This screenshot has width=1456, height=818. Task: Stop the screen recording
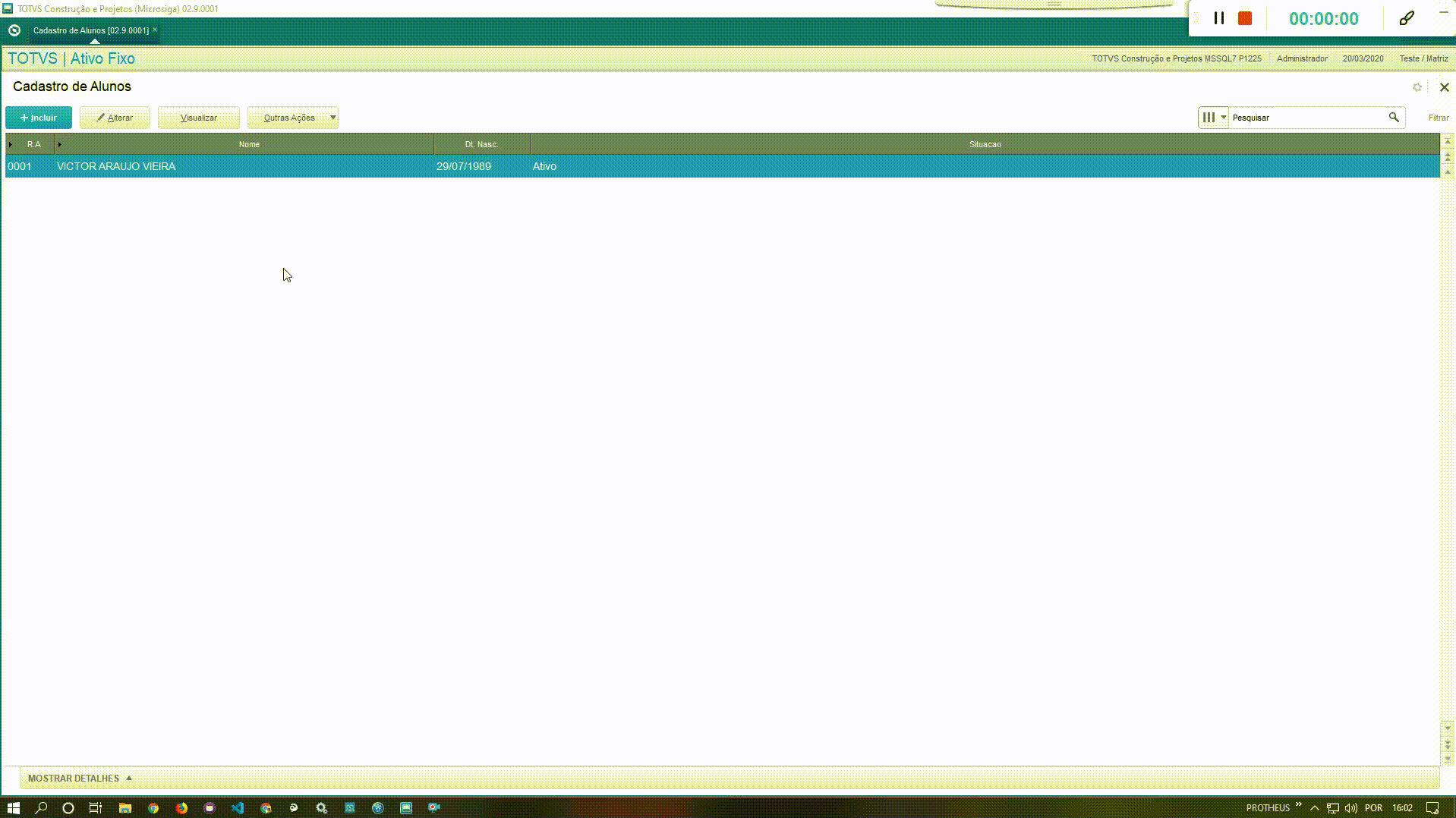point(1245,18)
